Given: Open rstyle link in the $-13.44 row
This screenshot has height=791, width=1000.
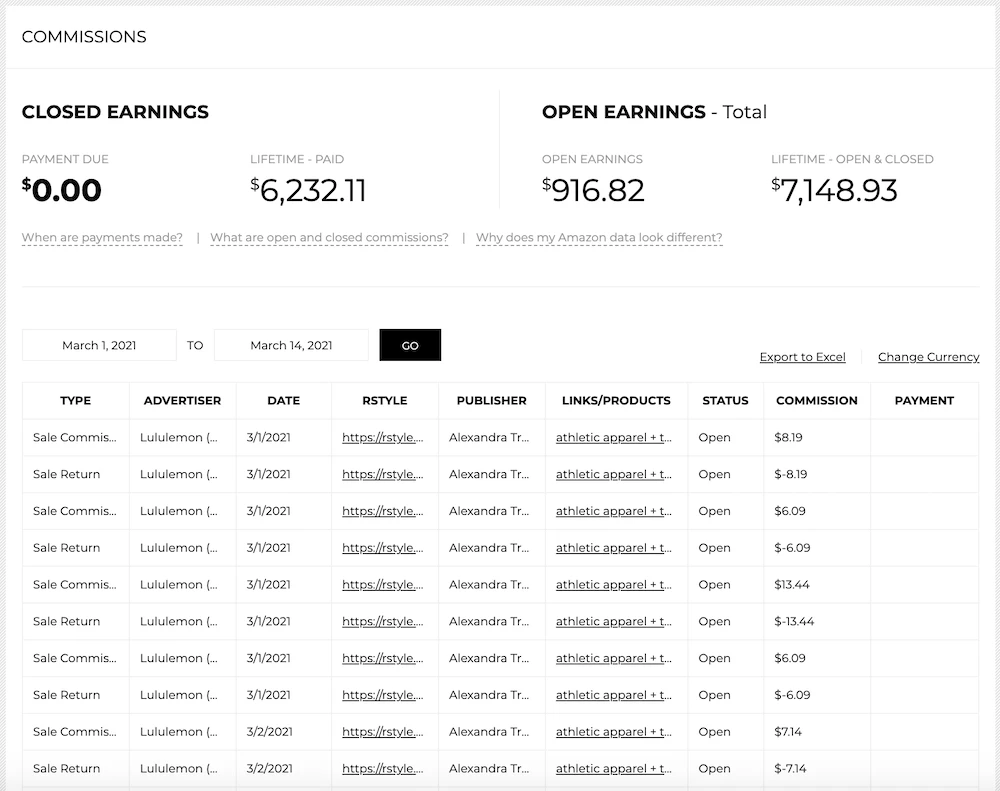Looking at the screenshot, I should pos(383,622).
